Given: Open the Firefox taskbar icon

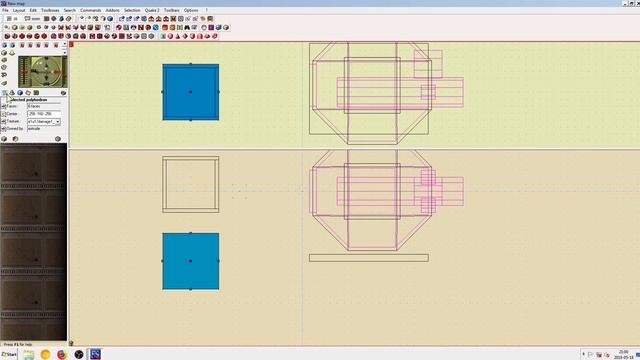Looking at the screenshot, I should click(62, 354).
